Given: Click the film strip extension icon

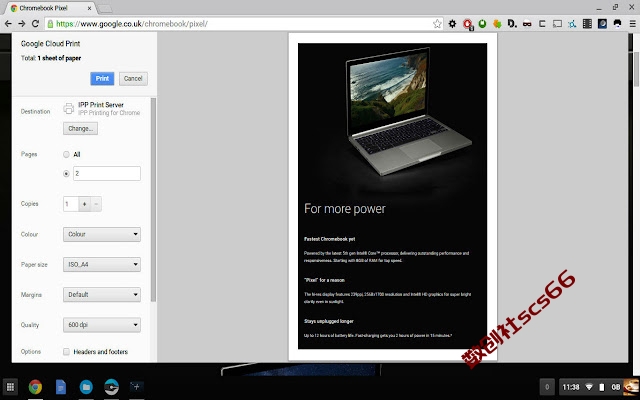Looking at the screenshot, I should tap(587, 24).
